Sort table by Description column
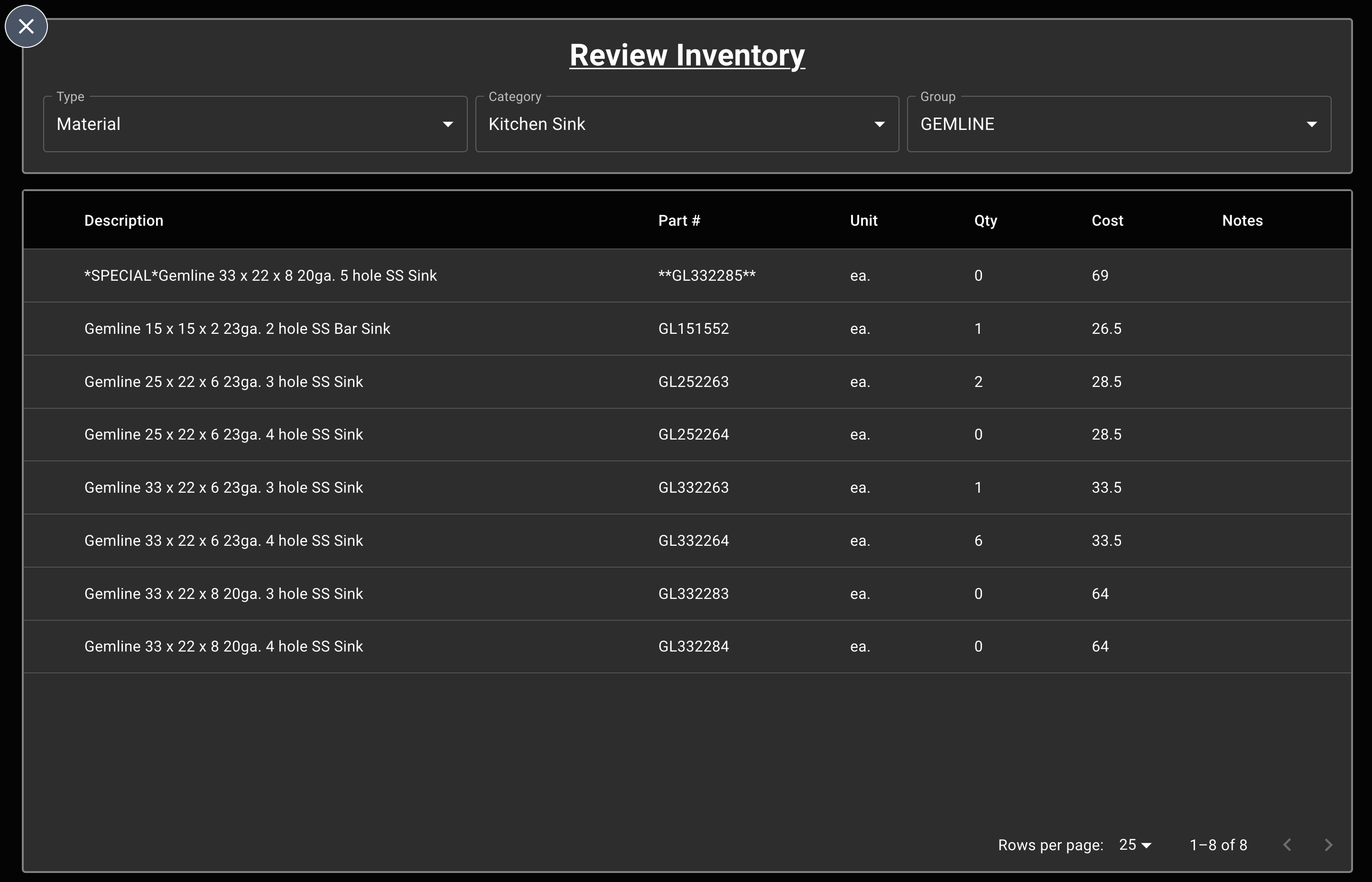Screen dimensions: 1372x882 point(124,220)
